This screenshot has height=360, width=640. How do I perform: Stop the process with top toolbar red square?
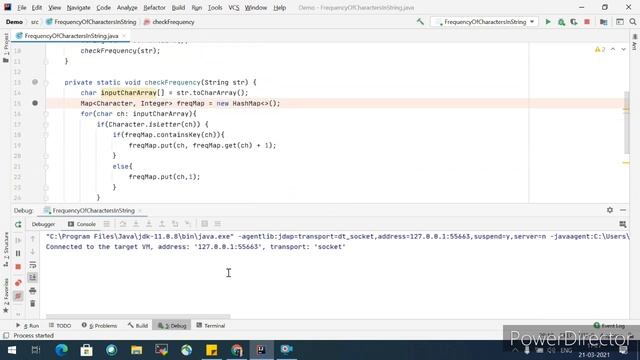pos(587,22)
